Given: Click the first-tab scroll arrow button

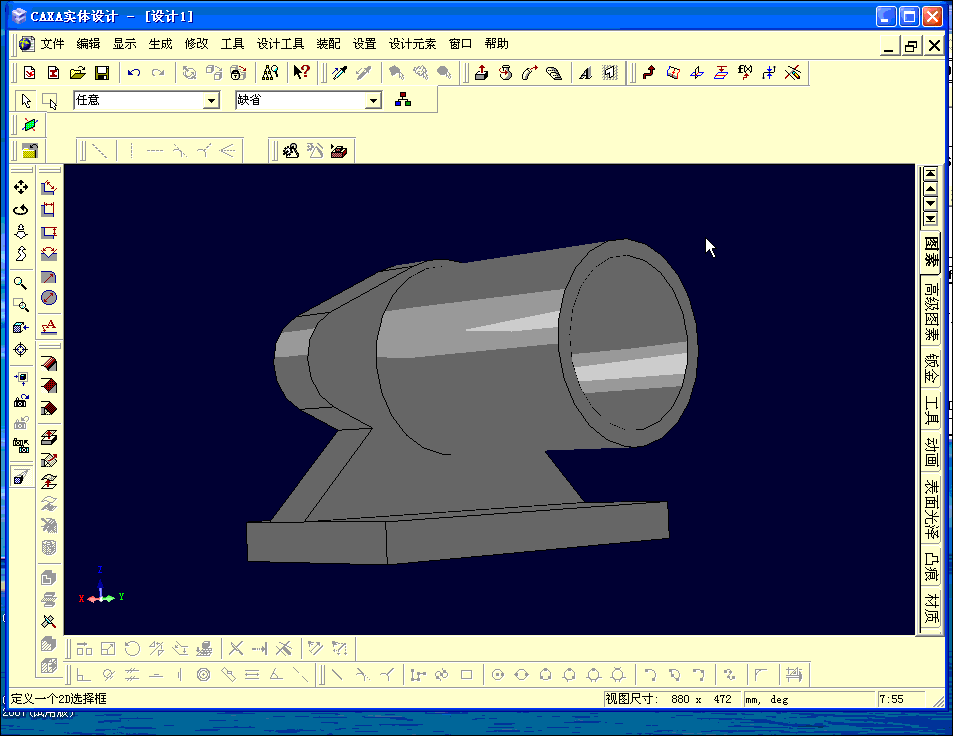Looking at the screenshot, I should click(x=931, y=174).
